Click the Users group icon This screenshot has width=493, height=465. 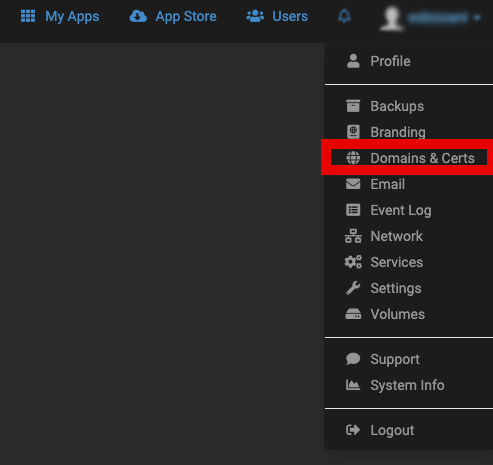pyautogui.click(x=255, y=16)
